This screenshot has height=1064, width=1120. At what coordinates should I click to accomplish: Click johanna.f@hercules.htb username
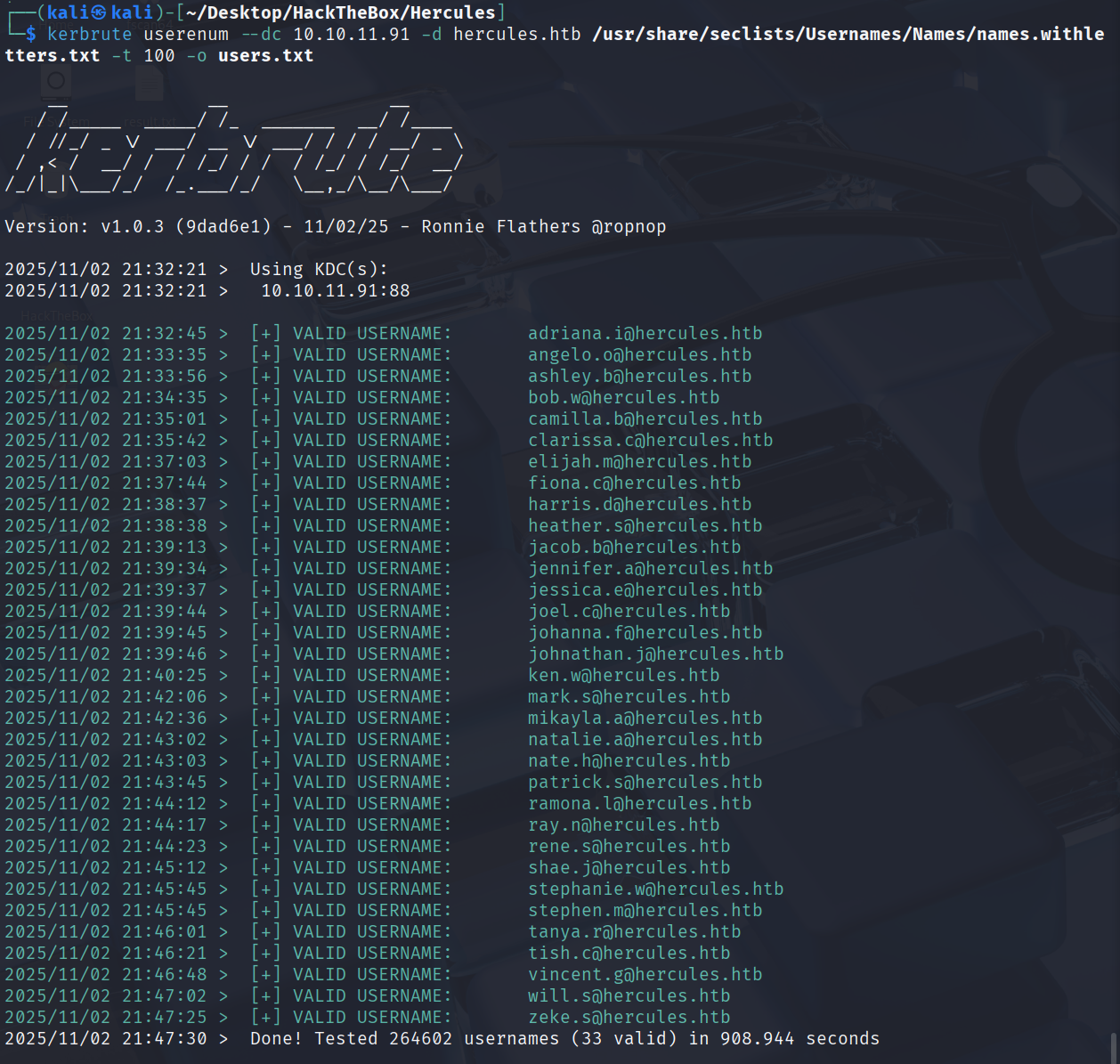(x=645, y=633)
